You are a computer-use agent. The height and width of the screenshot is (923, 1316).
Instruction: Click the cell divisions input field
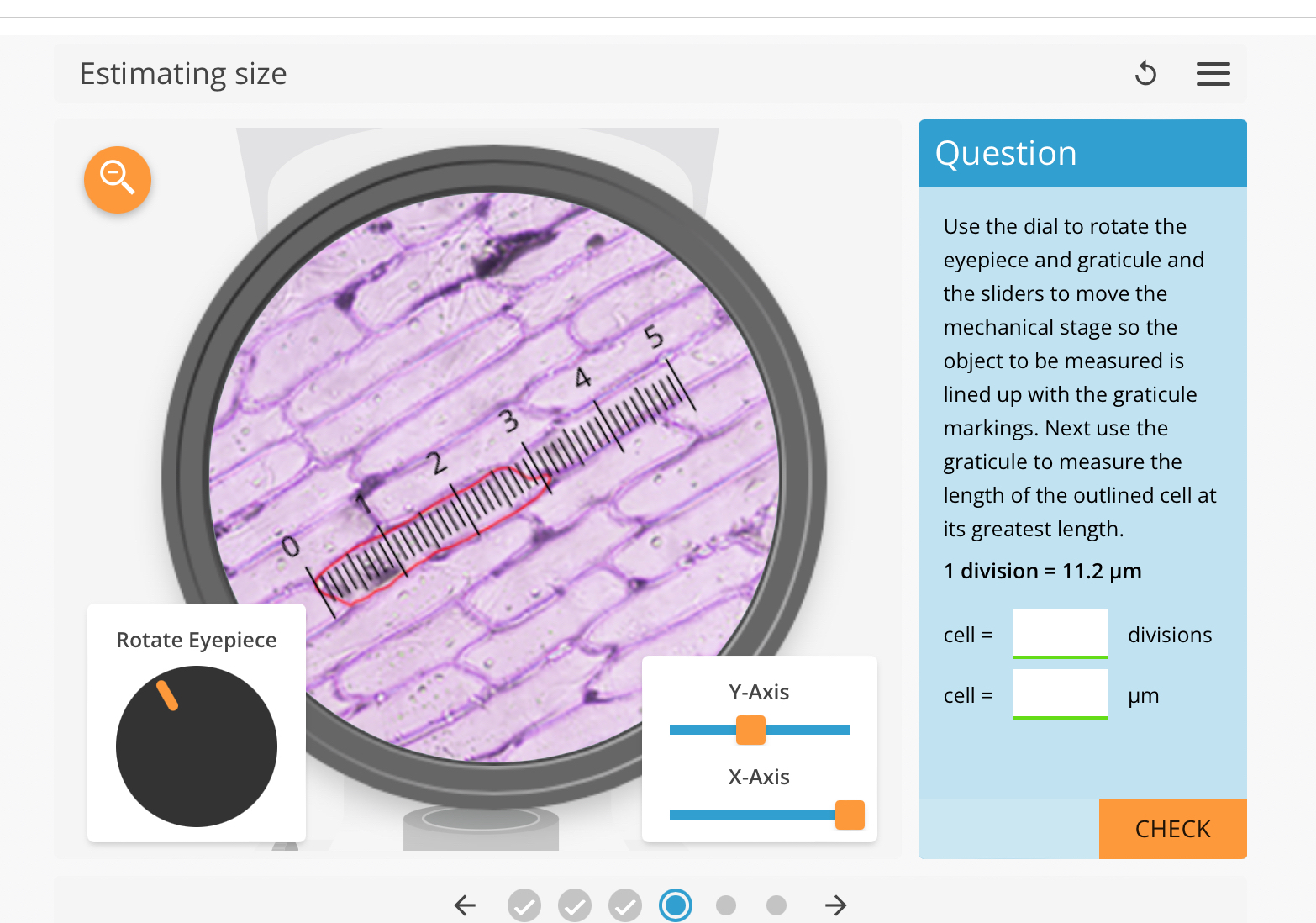click(x=1060, y=632)
